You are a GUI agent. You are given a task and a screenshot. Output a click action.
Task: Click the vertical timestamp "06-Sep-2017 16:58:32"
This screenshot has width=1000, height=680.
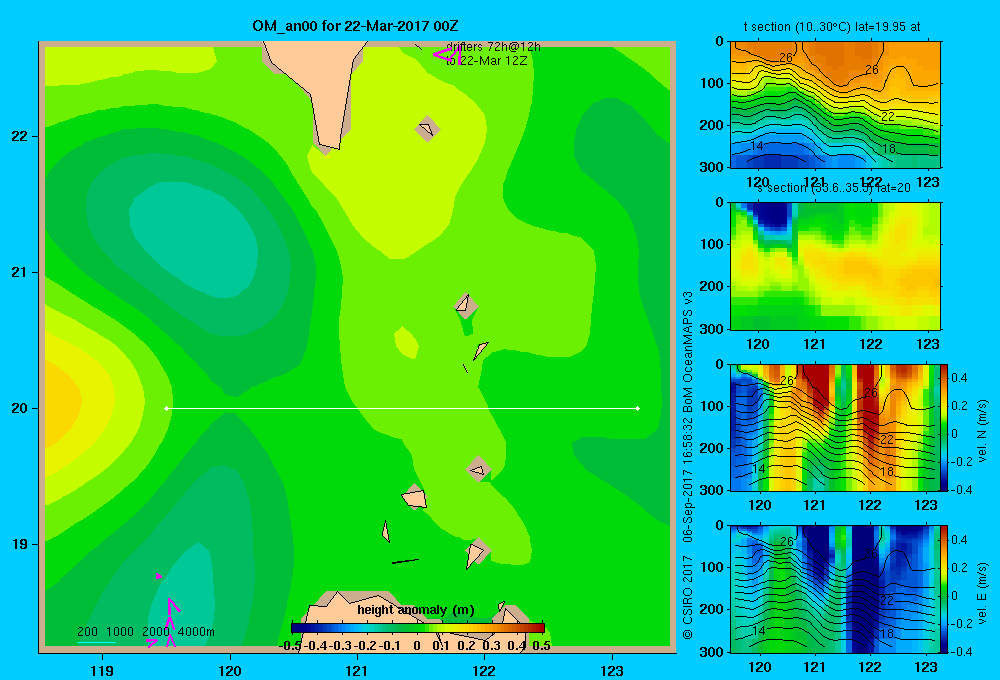tap(688, 480)
